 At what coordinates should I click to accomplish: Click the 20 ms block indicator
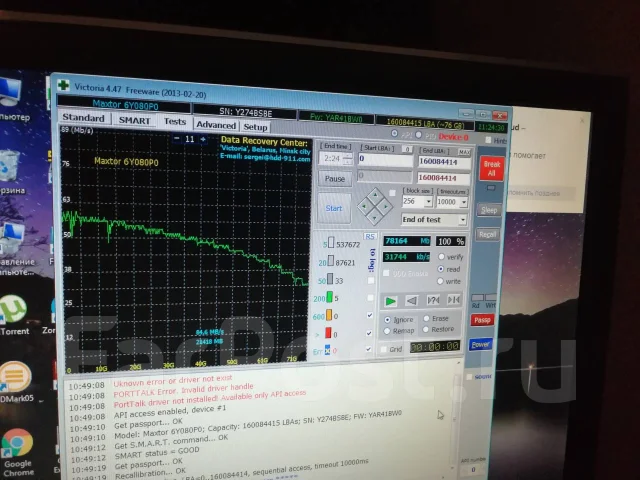(x=331, y=261)
